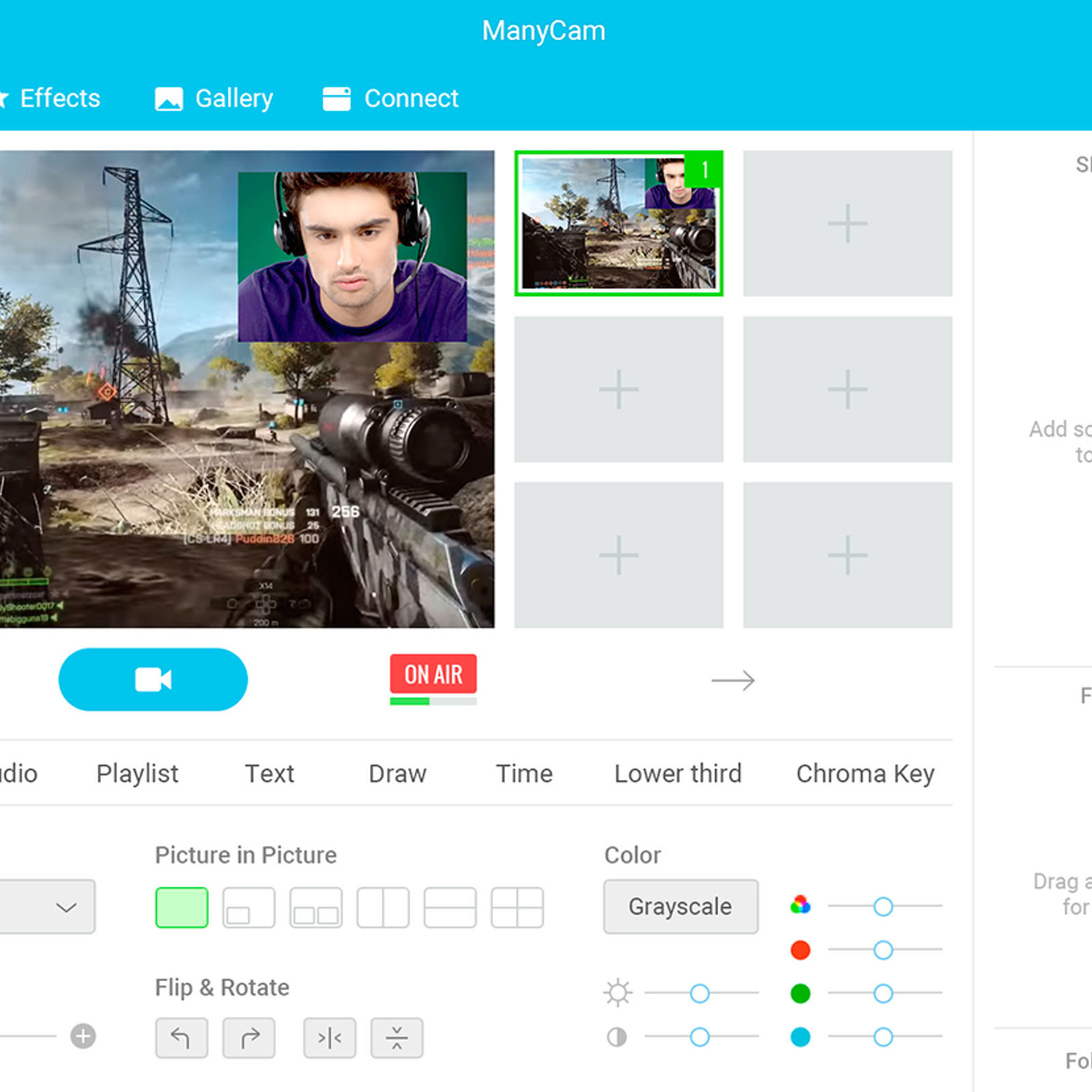The width and height of the screenshot is (1092, 1092).
Task: Click the ON AIR broadcast button
Action: coord(433,674)
